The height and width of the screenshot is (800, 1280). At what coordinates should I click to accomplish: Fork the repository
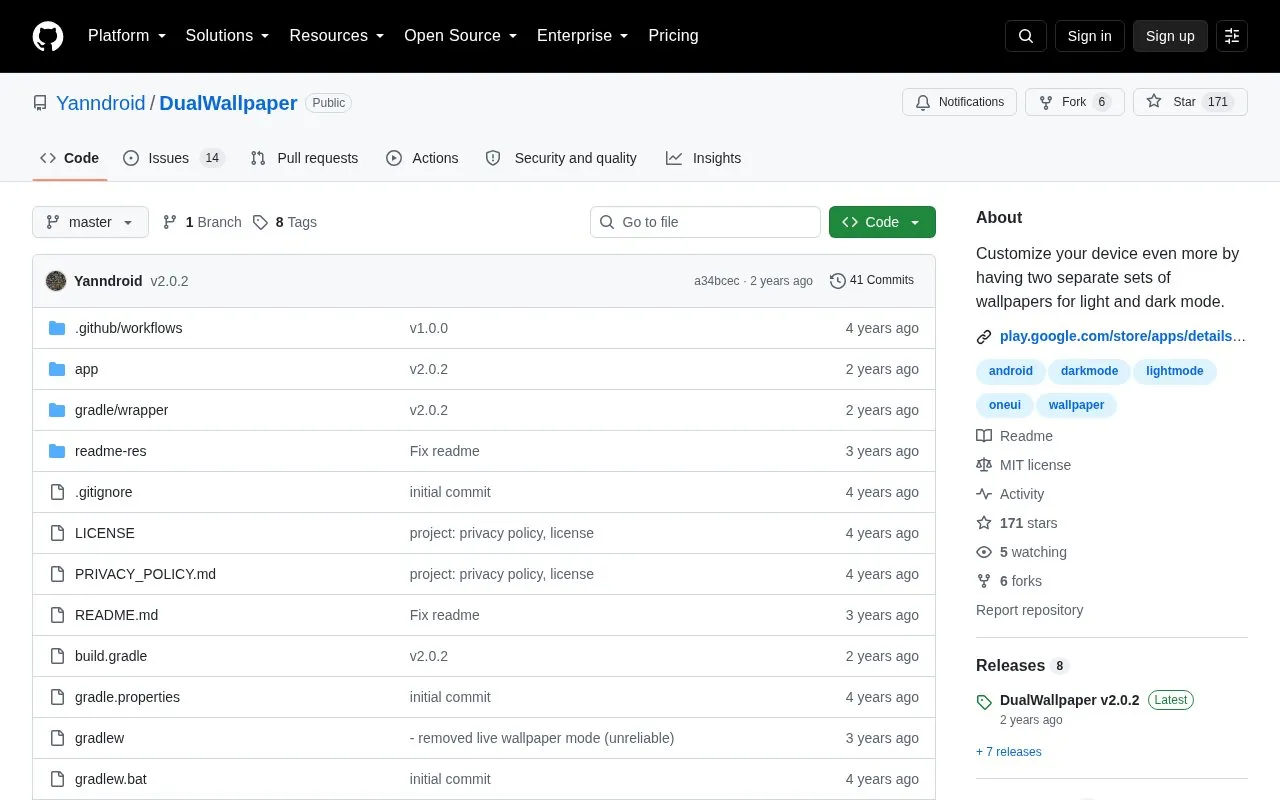tap(1075, 102)
